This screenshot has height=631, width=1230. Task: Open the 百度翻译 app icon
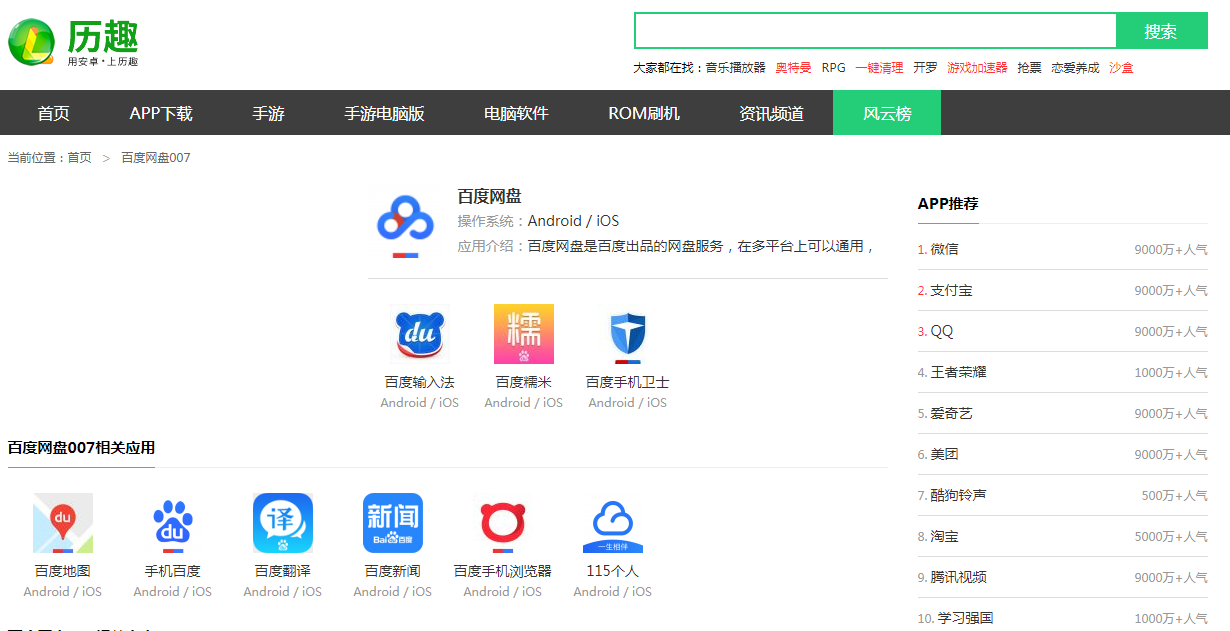[x=283, y=523]
